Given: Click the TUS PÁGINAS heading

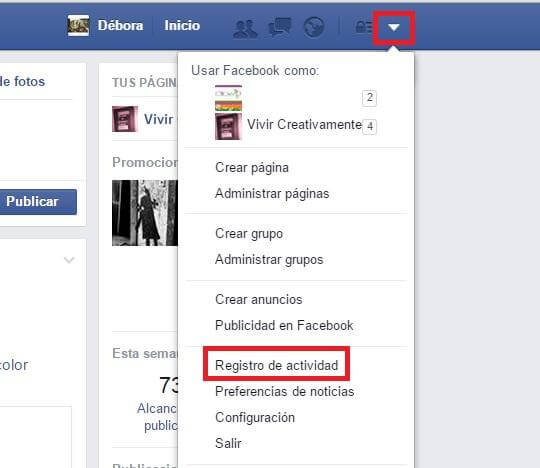Looking at the screenshot, I should coord(144,83).
